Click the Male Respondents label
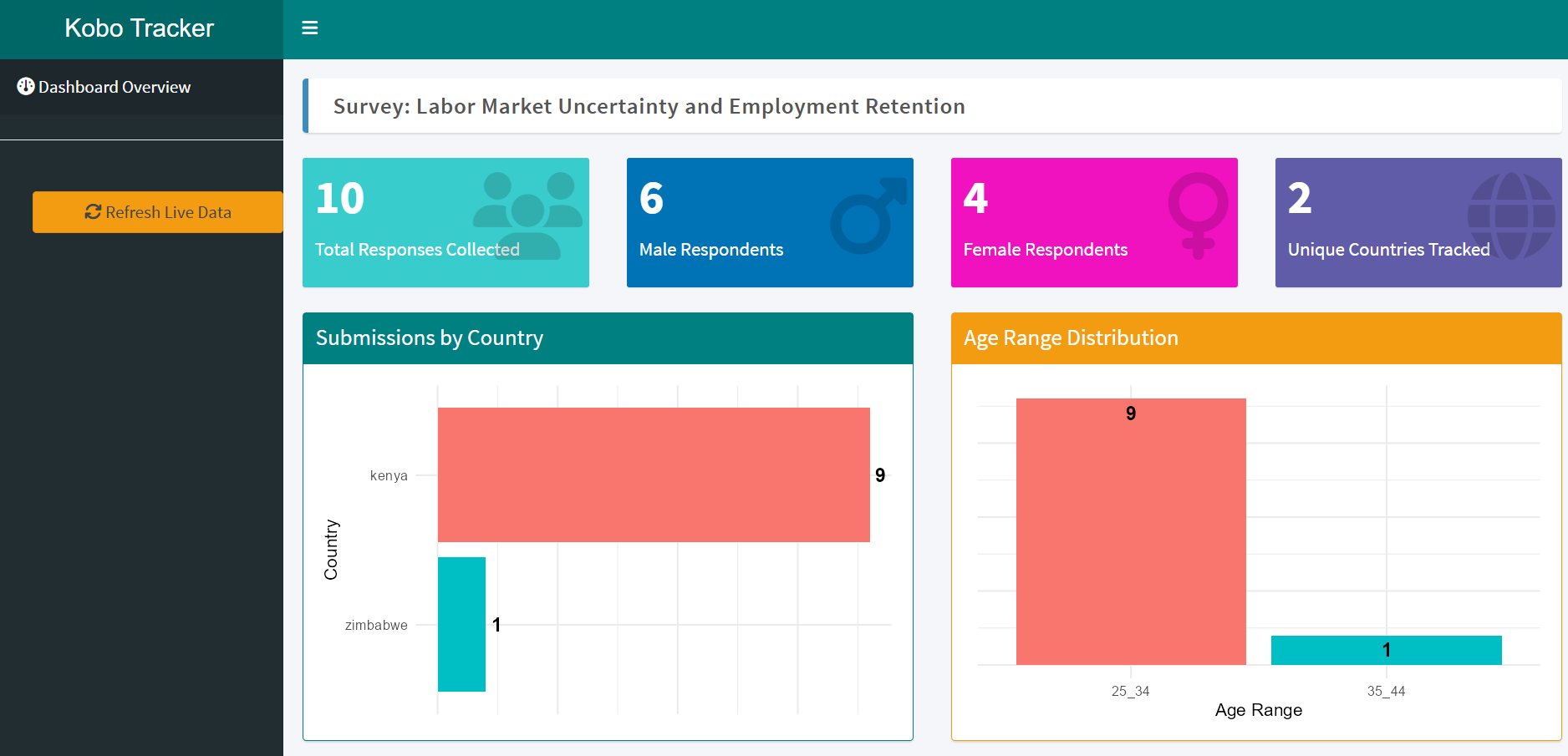Screen dimensions: 1568x756 pyautogui.click(x=711, y=250)
